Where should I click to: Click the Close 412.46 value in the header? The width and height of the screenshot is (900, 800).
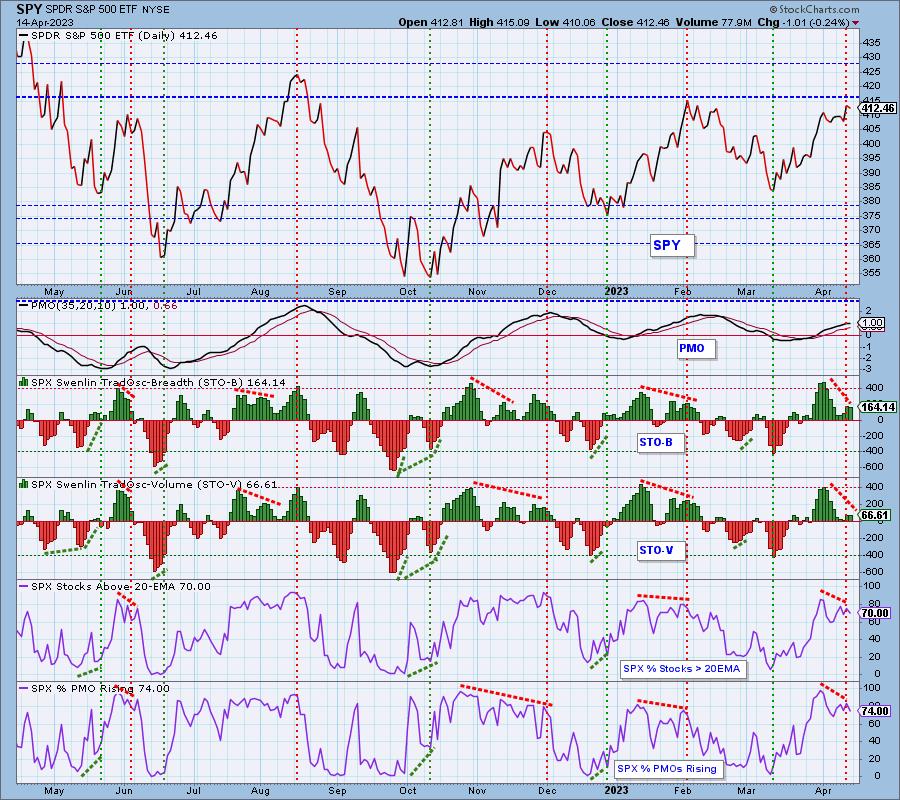pos(634,22)
